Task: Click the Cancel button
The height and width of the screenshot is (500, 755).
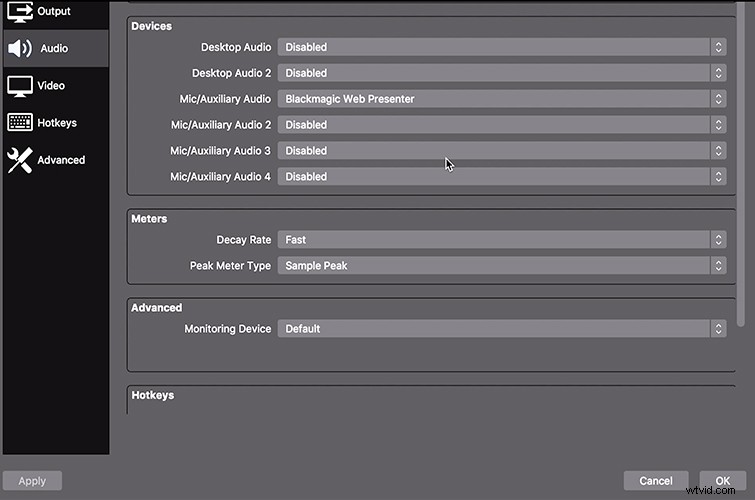Action: point(656,481)
